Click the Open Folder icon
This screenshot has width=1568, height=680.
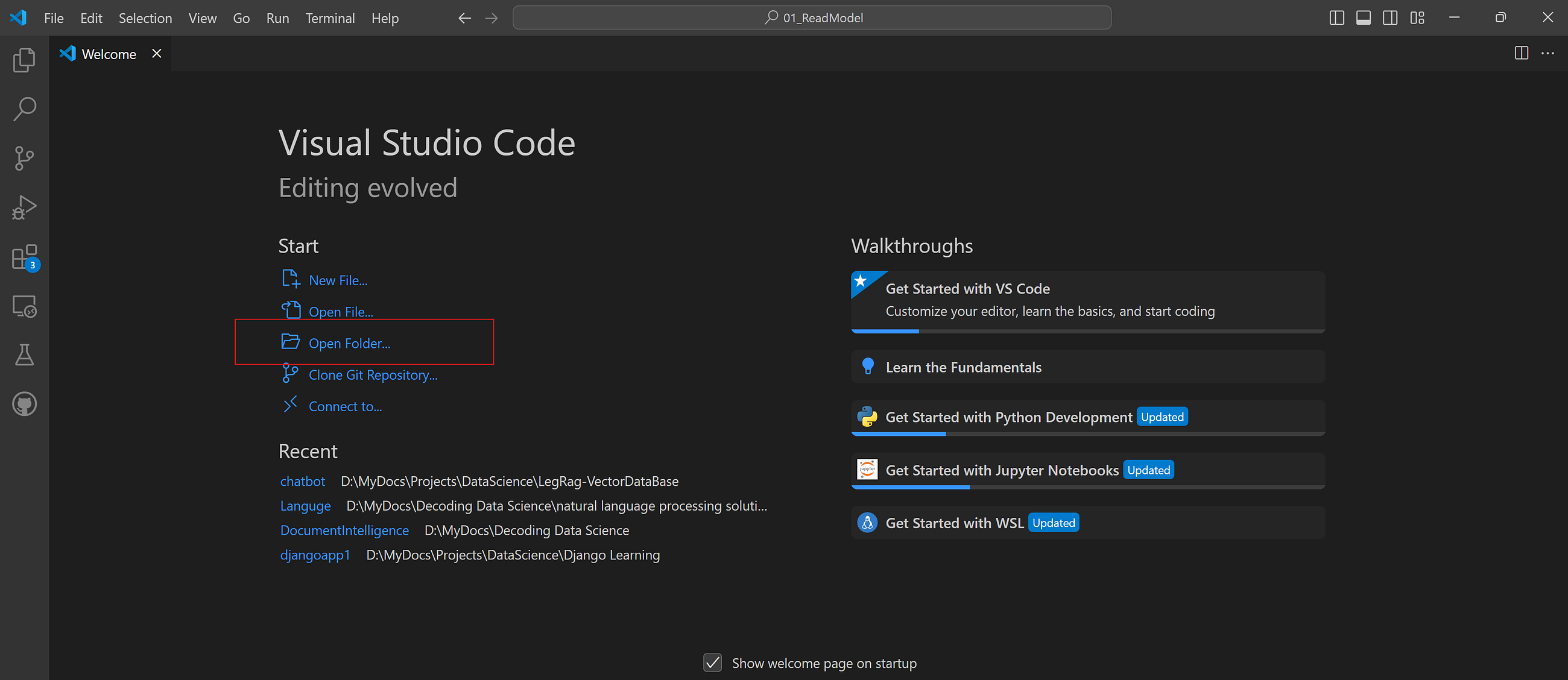290,342
